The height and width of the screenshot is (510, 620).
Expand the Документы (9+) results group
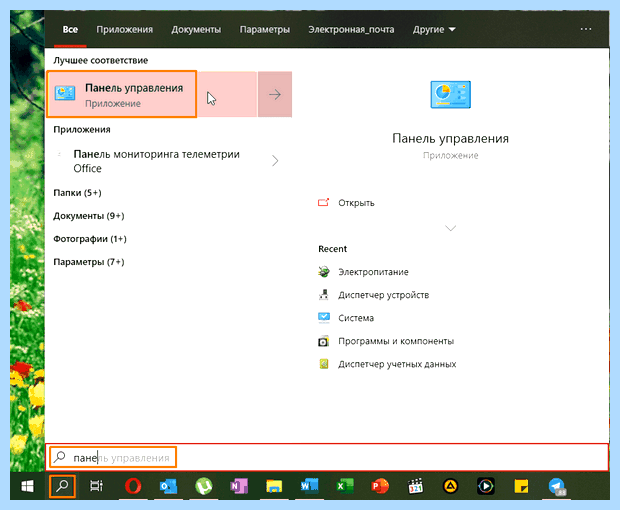[x=89, y=216]
